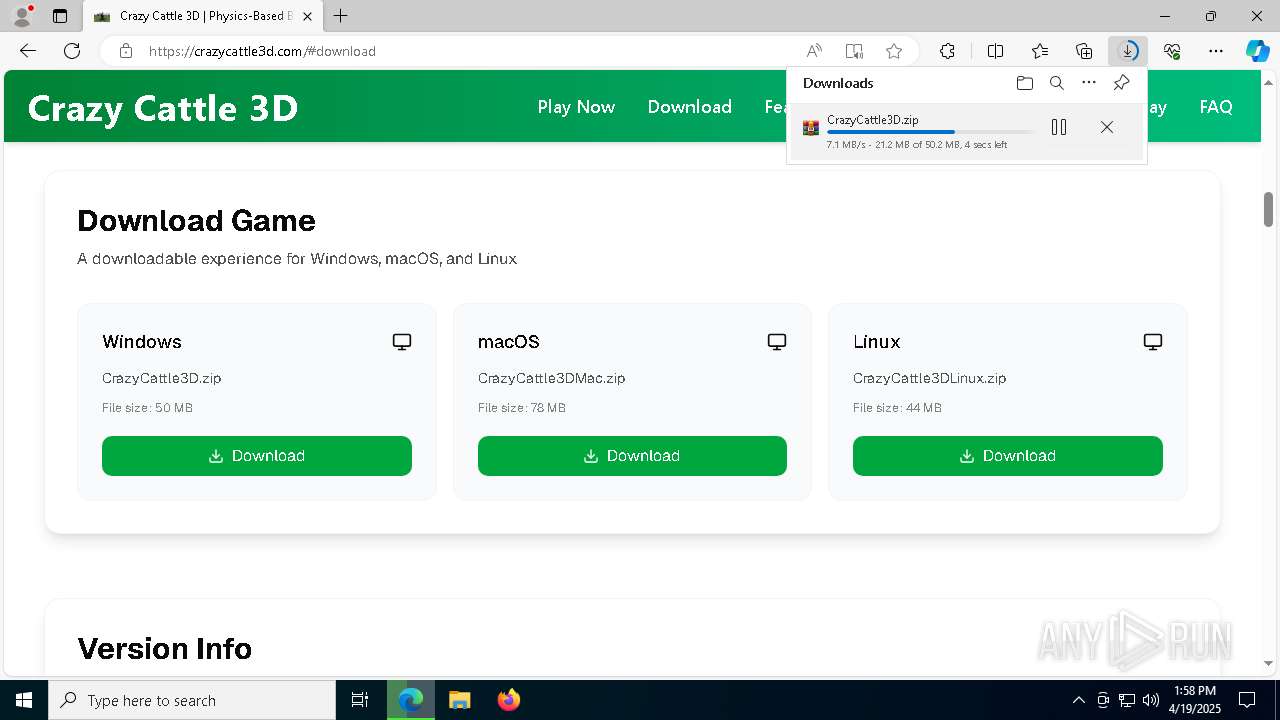Viewport: 1280px width, 720px height.
Task: View site information lock icon
Action: [x=125, y=51]
